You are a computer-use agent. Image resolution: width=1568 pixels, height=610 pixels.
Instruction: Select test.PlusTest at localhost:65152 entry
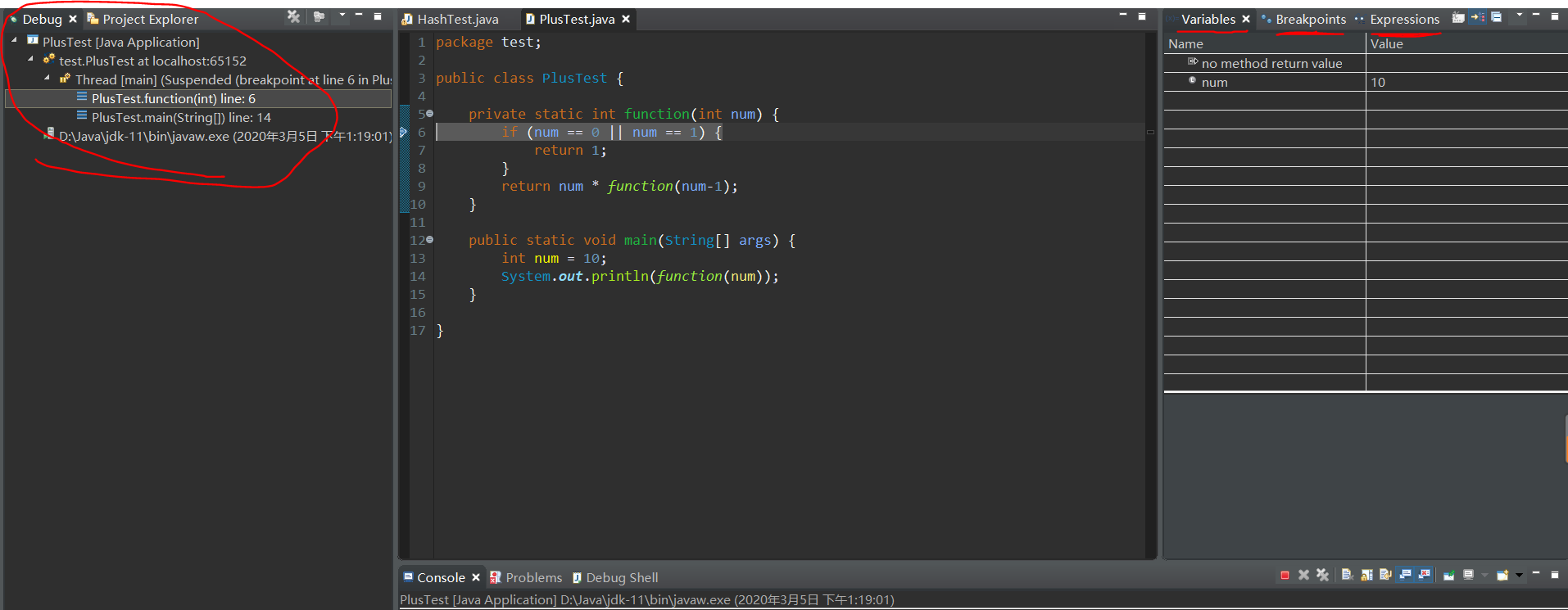click(152, 61)
